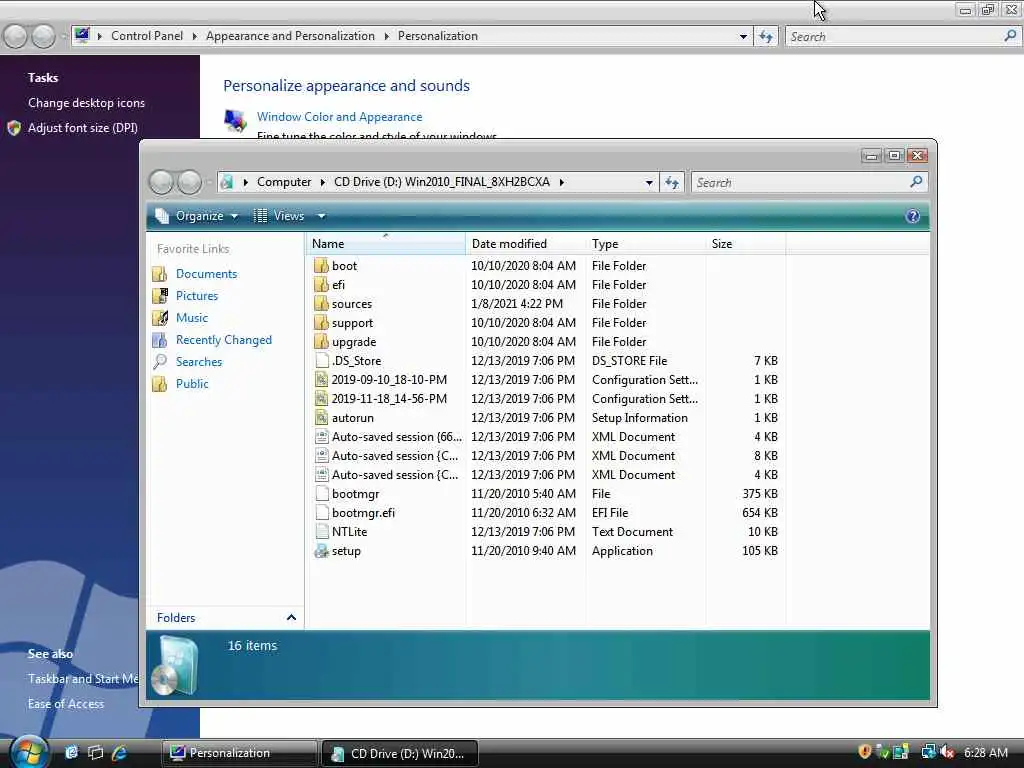Click Adjust font size (DPI) task

pos(82,128)
